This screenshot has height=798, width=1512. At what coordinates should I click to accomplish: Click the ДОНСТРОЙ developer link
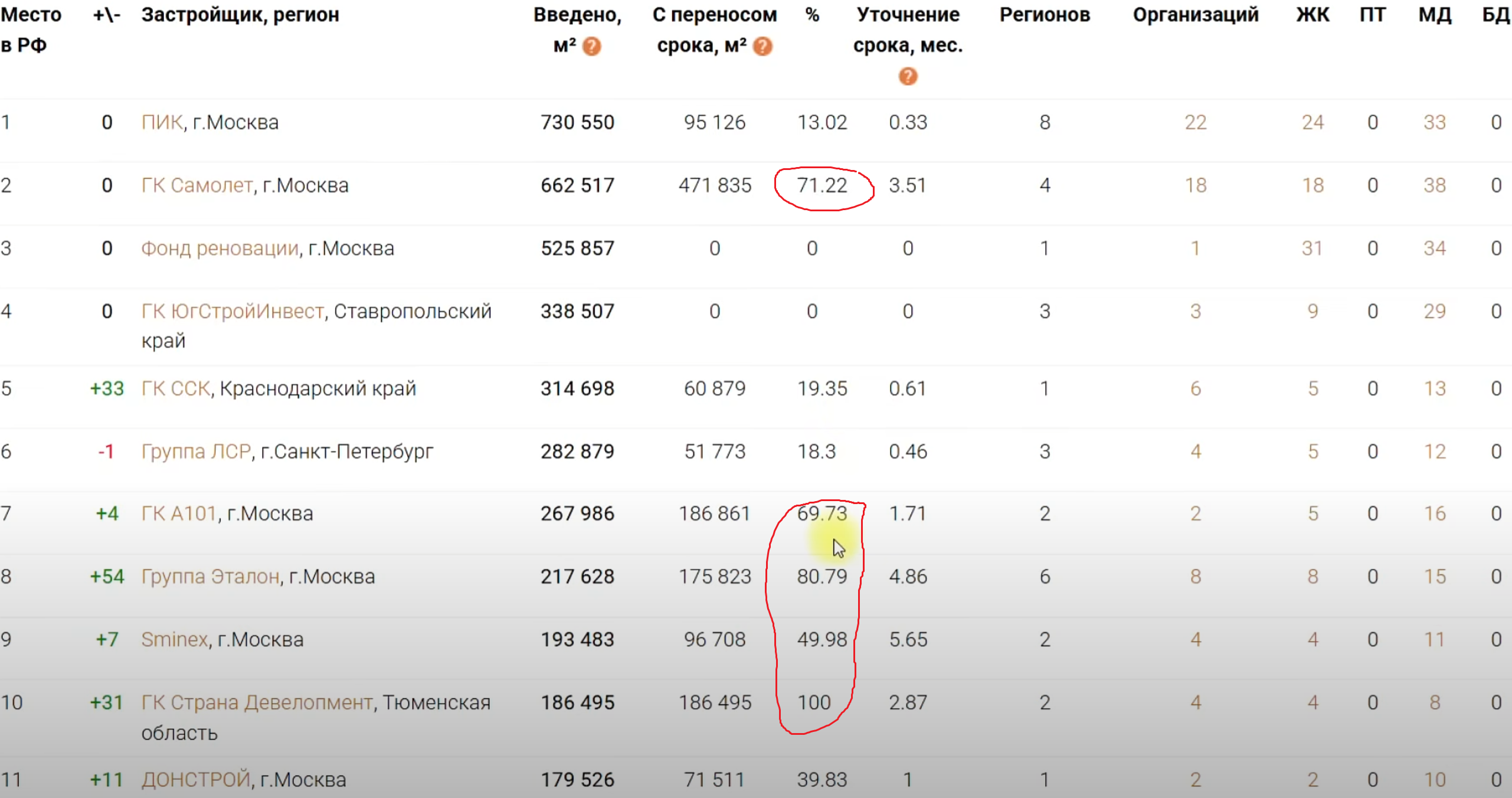[x=196, y=780]
